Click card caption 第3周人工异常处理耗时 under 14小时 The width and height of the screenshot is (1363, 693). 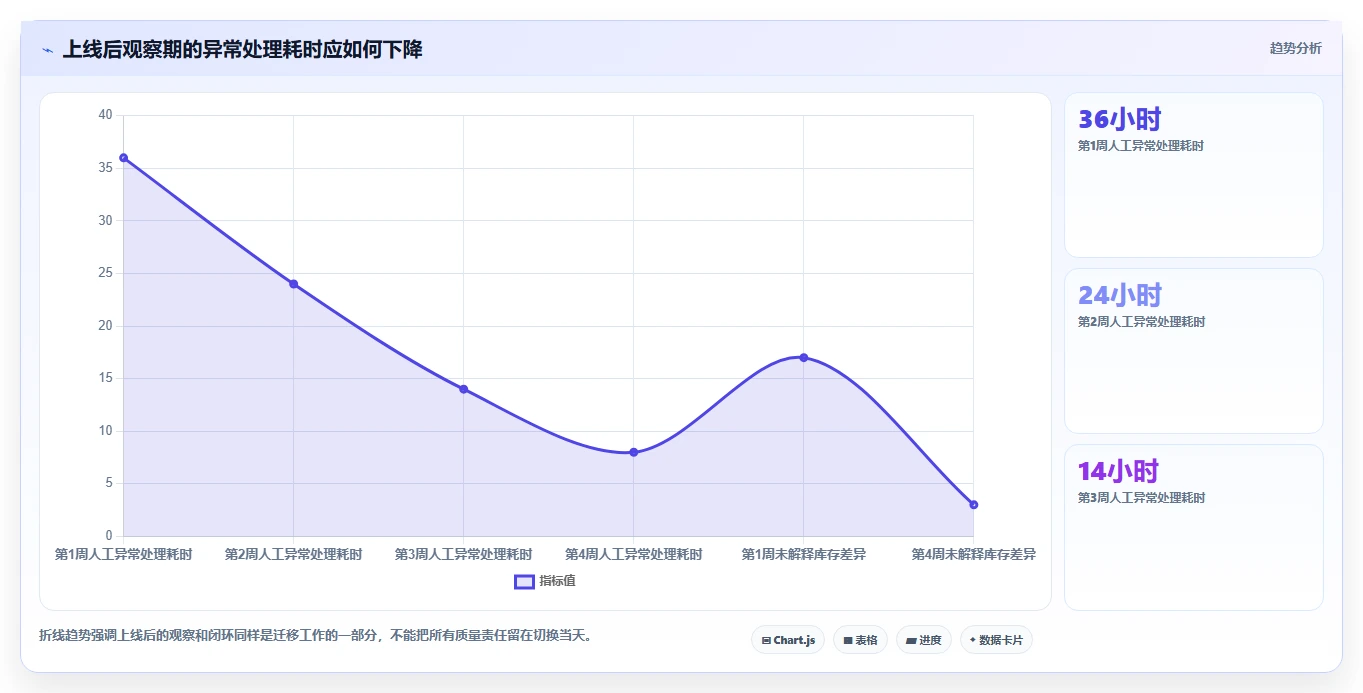click(x=1141, y=498)
